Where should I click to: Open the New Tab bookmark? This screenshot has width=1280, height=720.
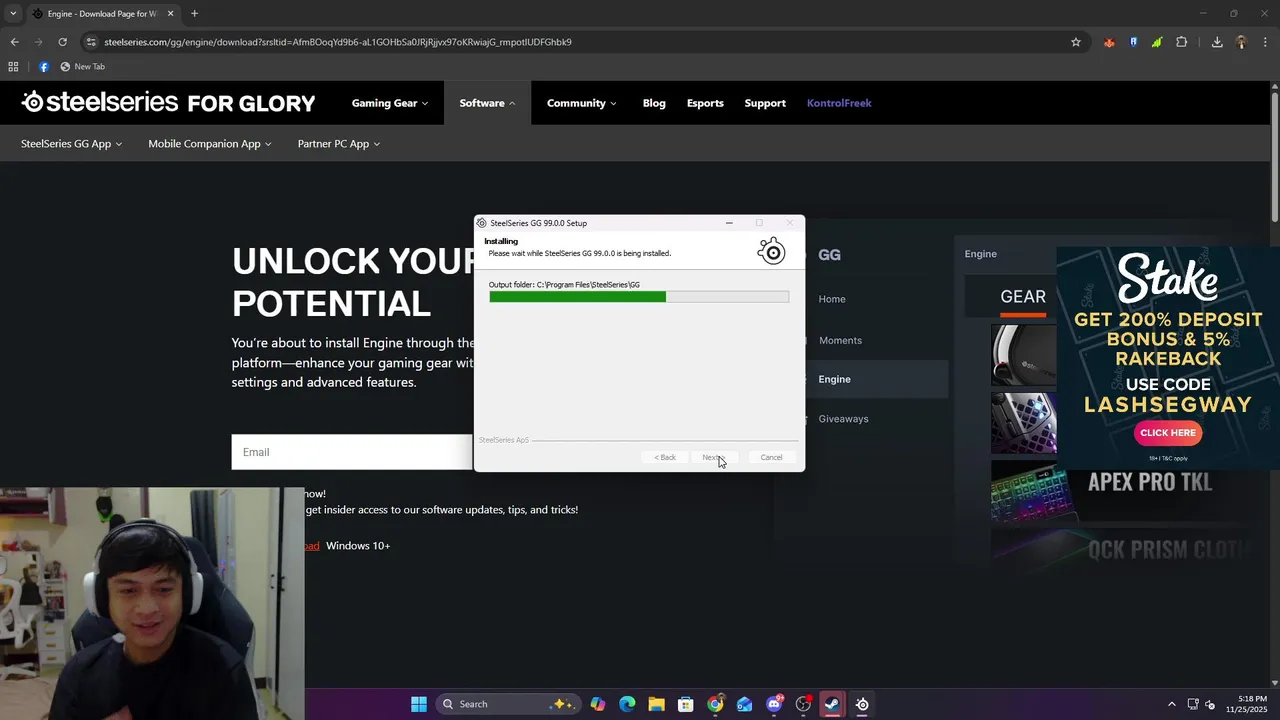pyautogui.click(x=82, y=67)
